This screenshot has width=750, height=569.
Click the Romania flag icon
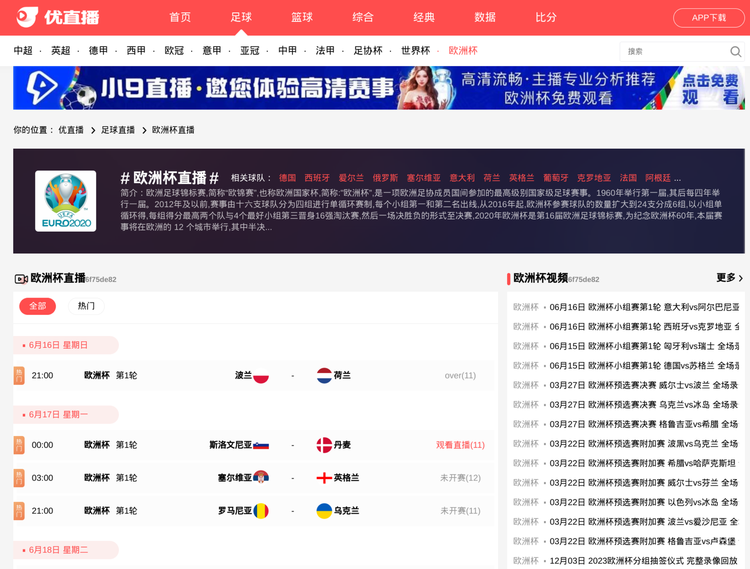261,511
